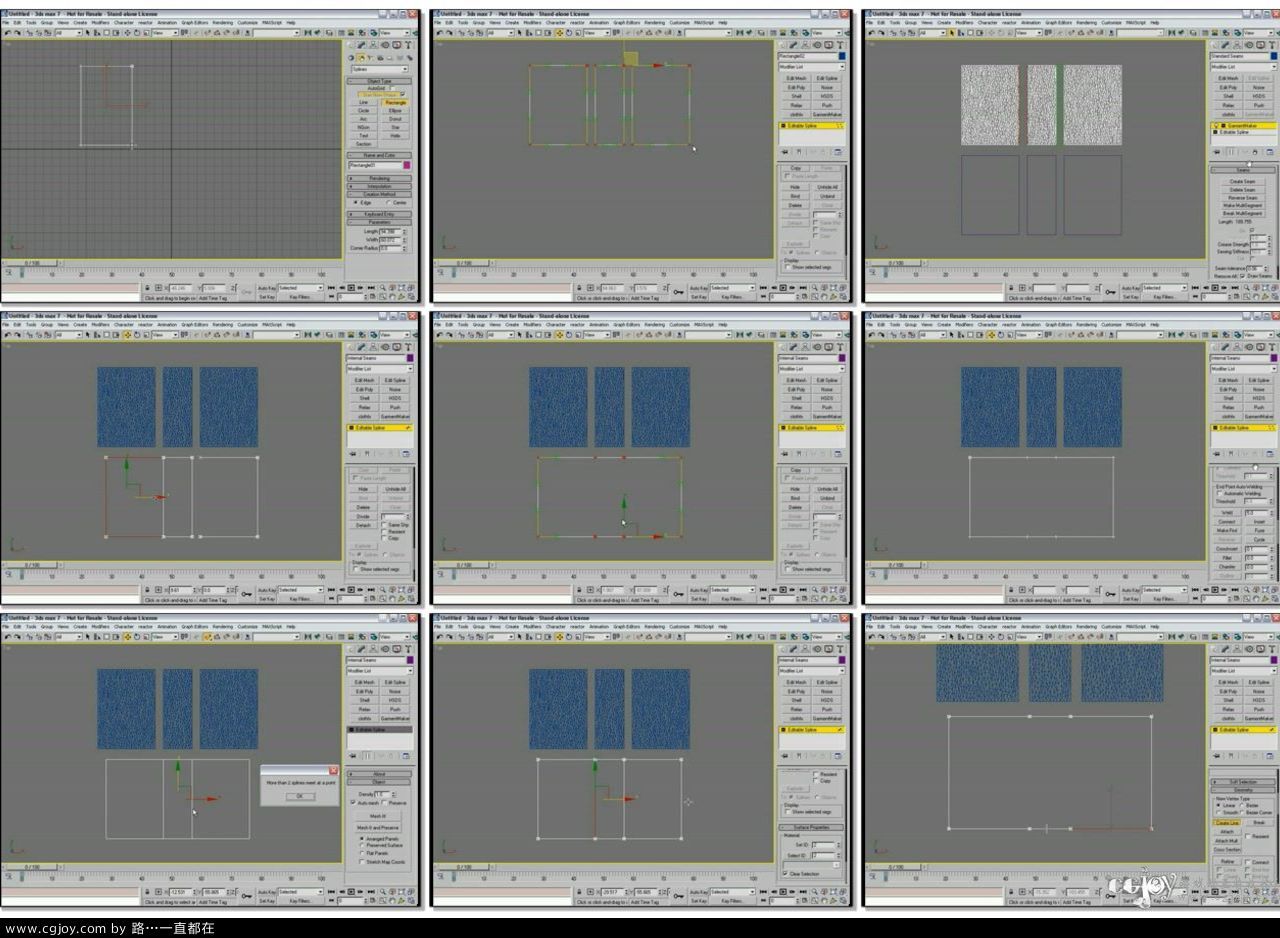Click OK in 'More than 2 splines' dialog
Image resolution: width=1280 pixels, height=938 pixels.
(x=300, y=796)
